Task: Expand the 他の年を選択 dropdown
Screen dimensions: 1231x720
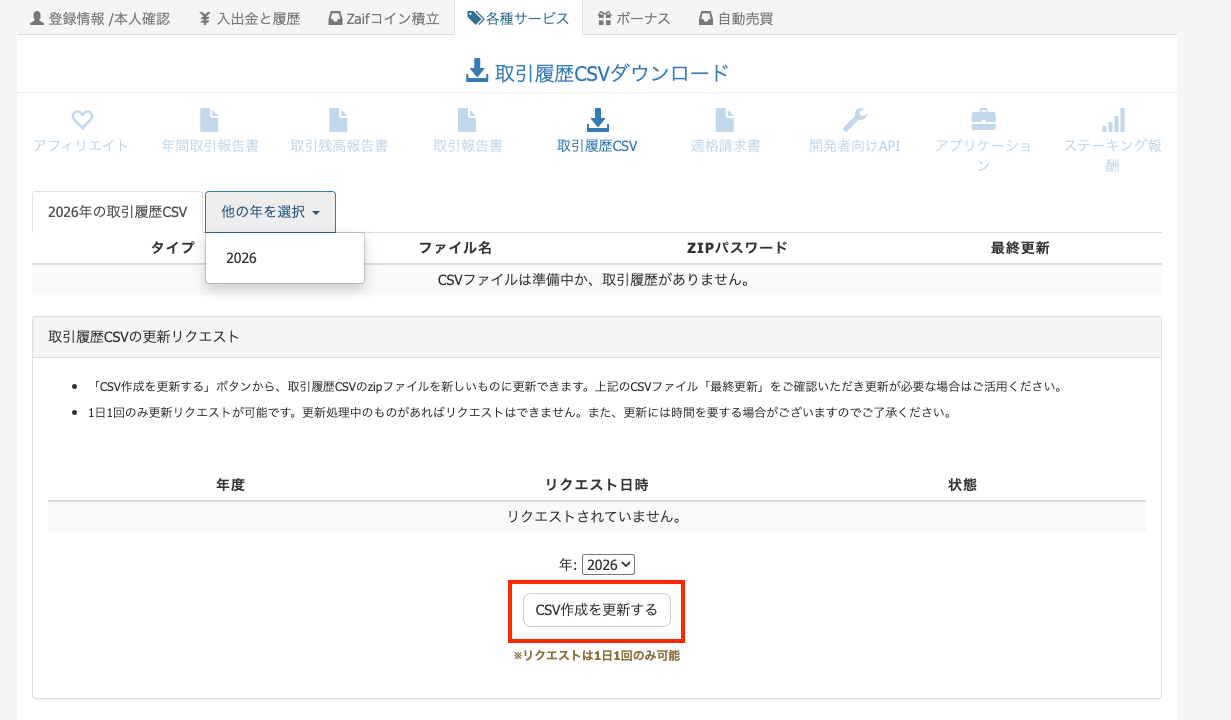Action: [270, 212]
